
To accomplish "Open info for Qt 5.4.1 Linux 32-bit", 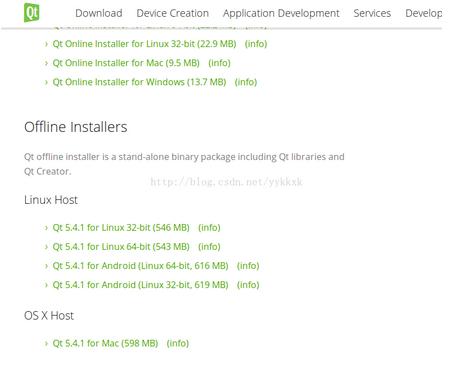I will click(x=209, y=227).
